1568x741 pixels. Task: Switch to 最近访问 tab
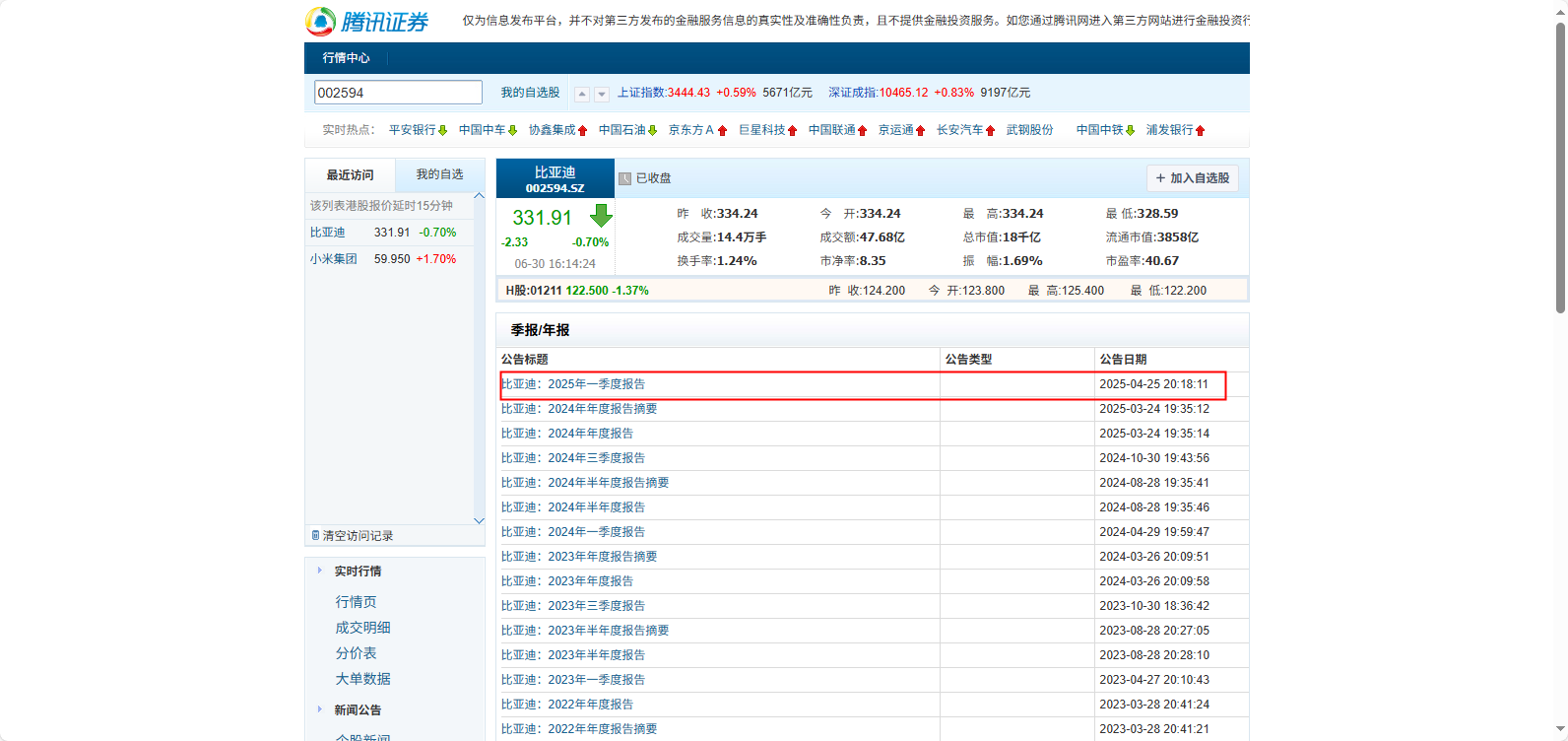[350, 175]
